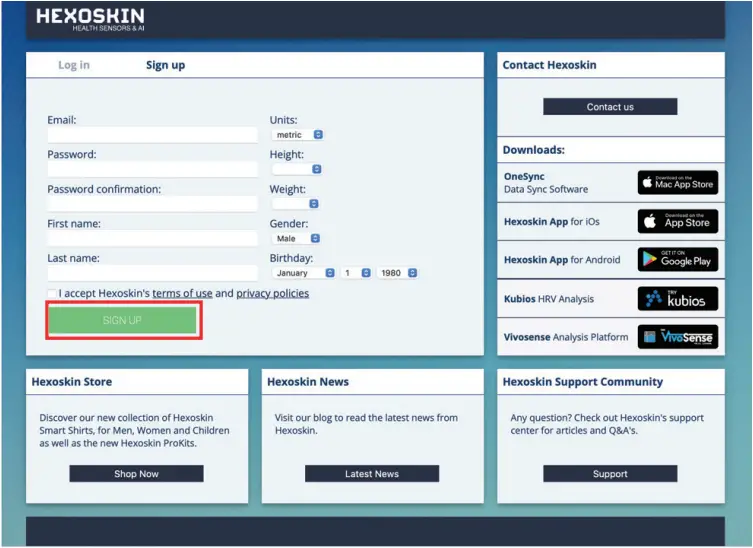Click the Contact us button
This screenshot has width=753, height=548.
(610, 107)
